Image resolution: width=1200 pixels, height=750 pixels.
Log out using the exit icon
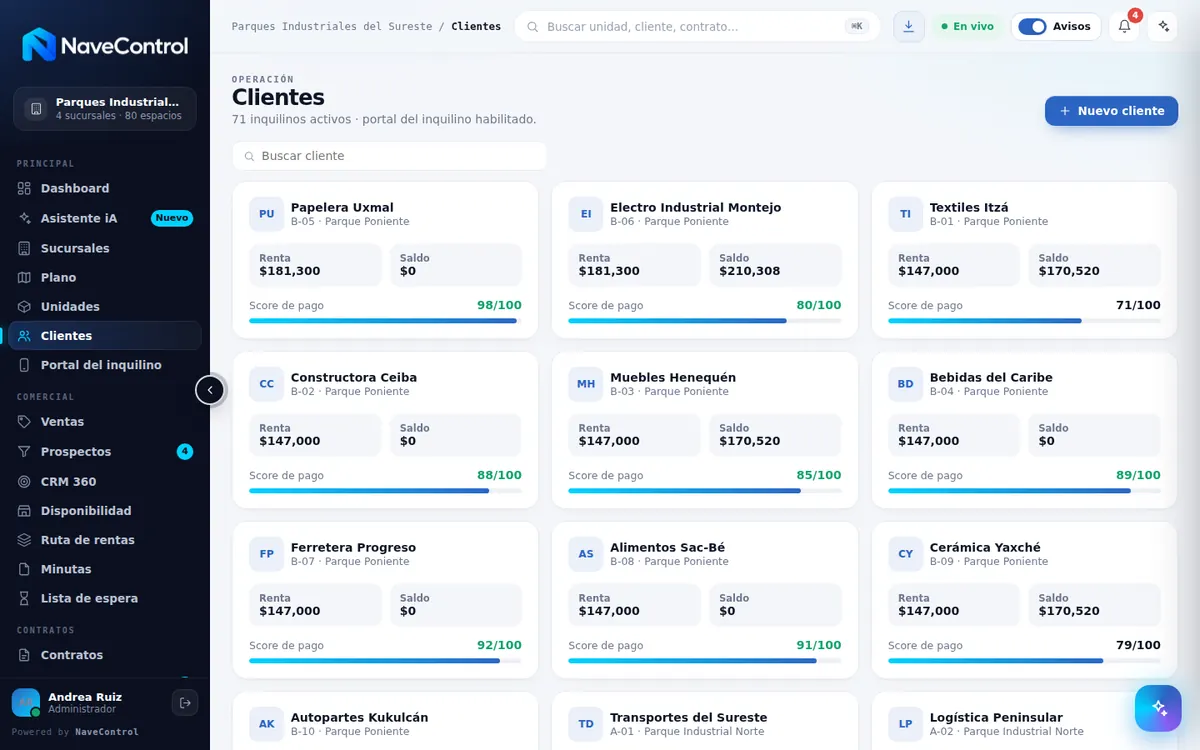pyautogui.click(x=185, y=703)
